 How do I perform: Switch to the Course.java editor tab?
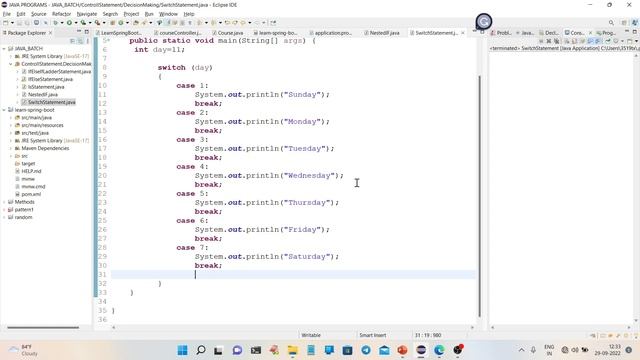228,33
